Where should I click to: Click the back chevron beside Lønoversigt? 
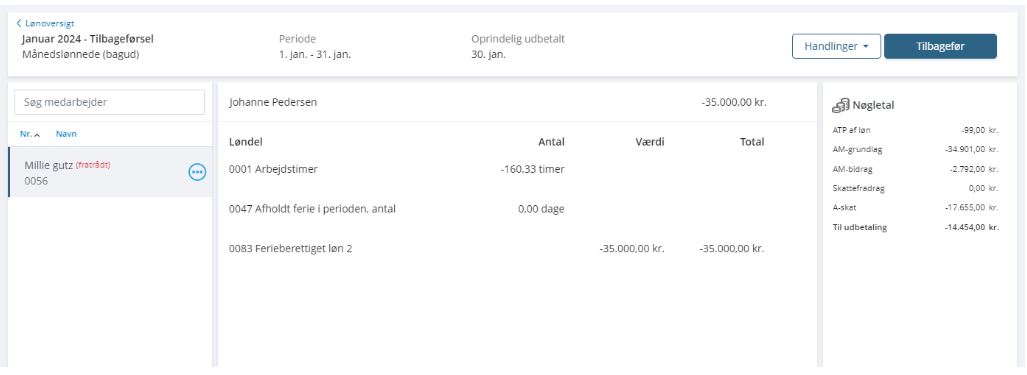19,24
